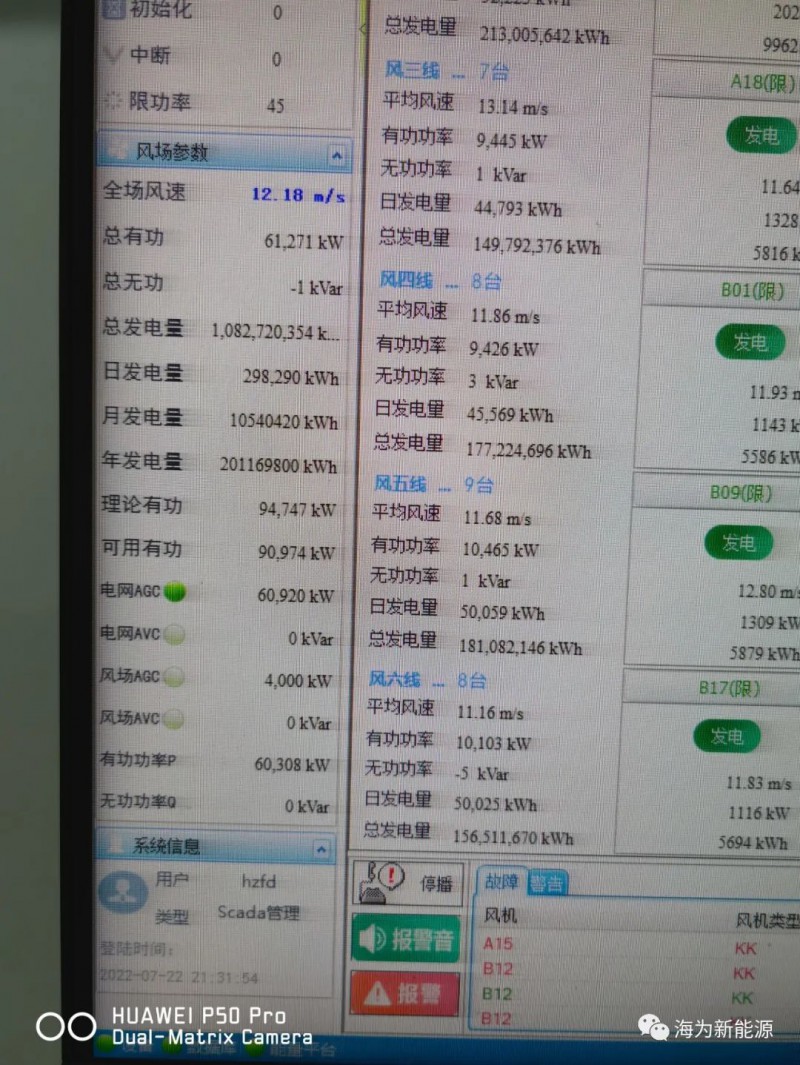Click the 风场参数 header icon
This screenshot has height=1065, width=800.
click(117, 151)
